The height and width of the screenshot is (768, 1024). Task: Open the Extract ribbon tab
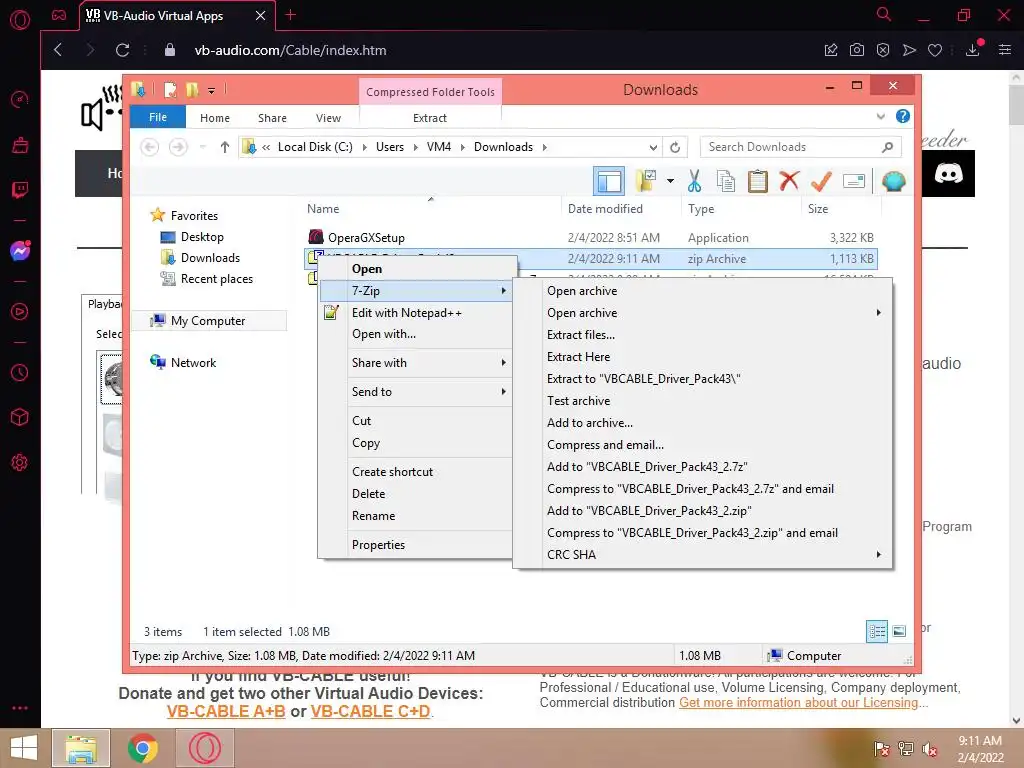click(430, 118)
